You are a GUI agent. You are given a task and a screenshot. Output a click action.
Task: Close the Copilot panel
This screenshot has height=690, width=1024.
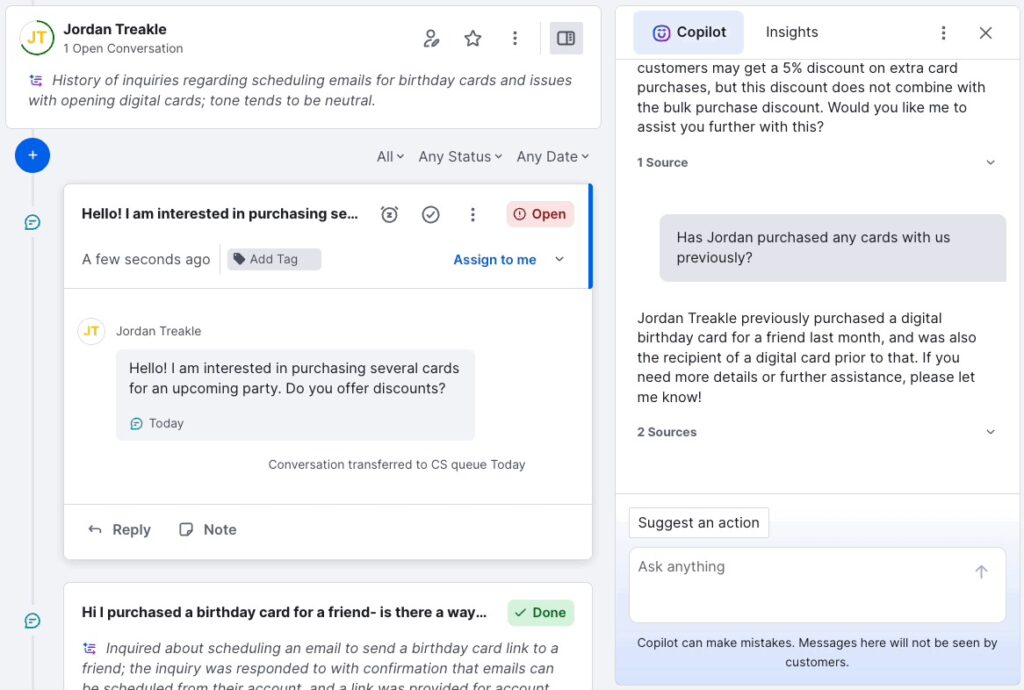(x=986, y=33)
